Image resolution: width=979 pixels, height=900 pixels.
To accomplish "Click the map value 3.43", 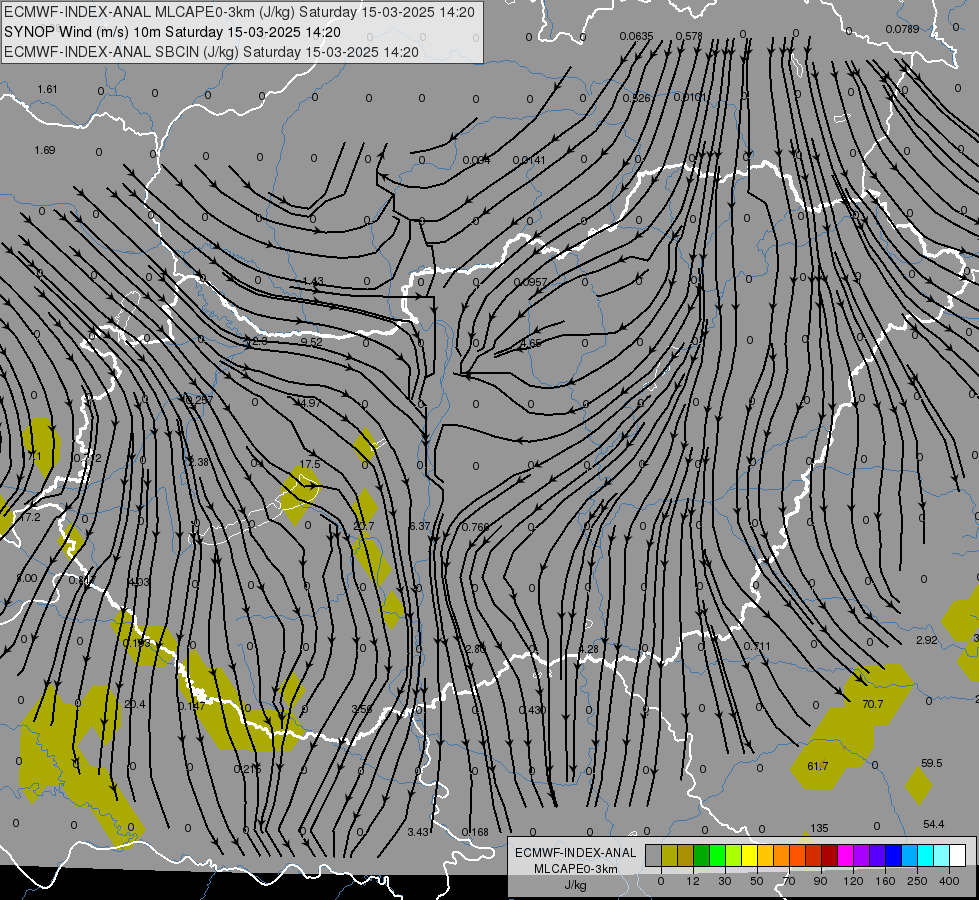I will click(x=418, y=832).
